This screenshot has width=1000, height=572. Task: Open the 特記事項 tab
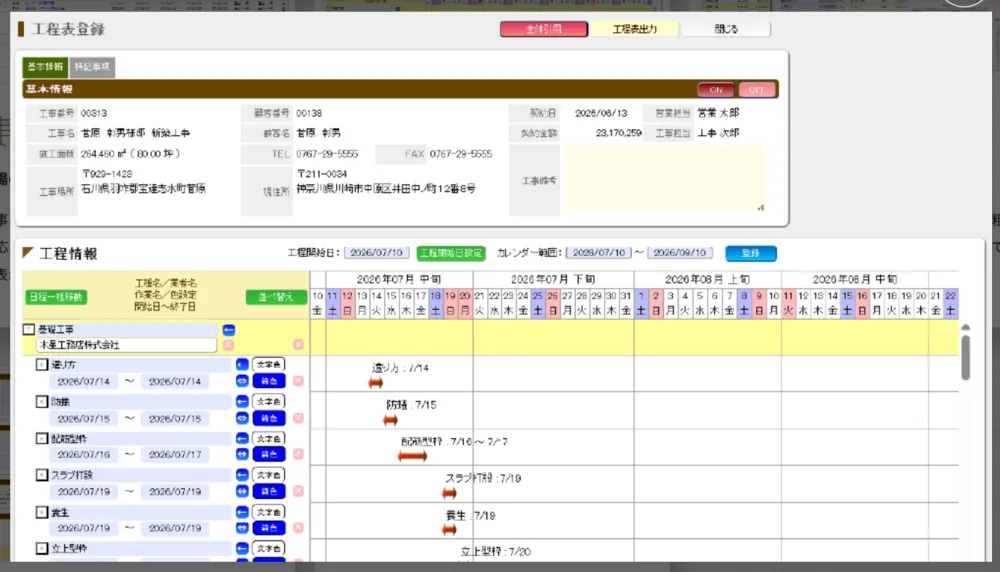click(x=92, y=67)
